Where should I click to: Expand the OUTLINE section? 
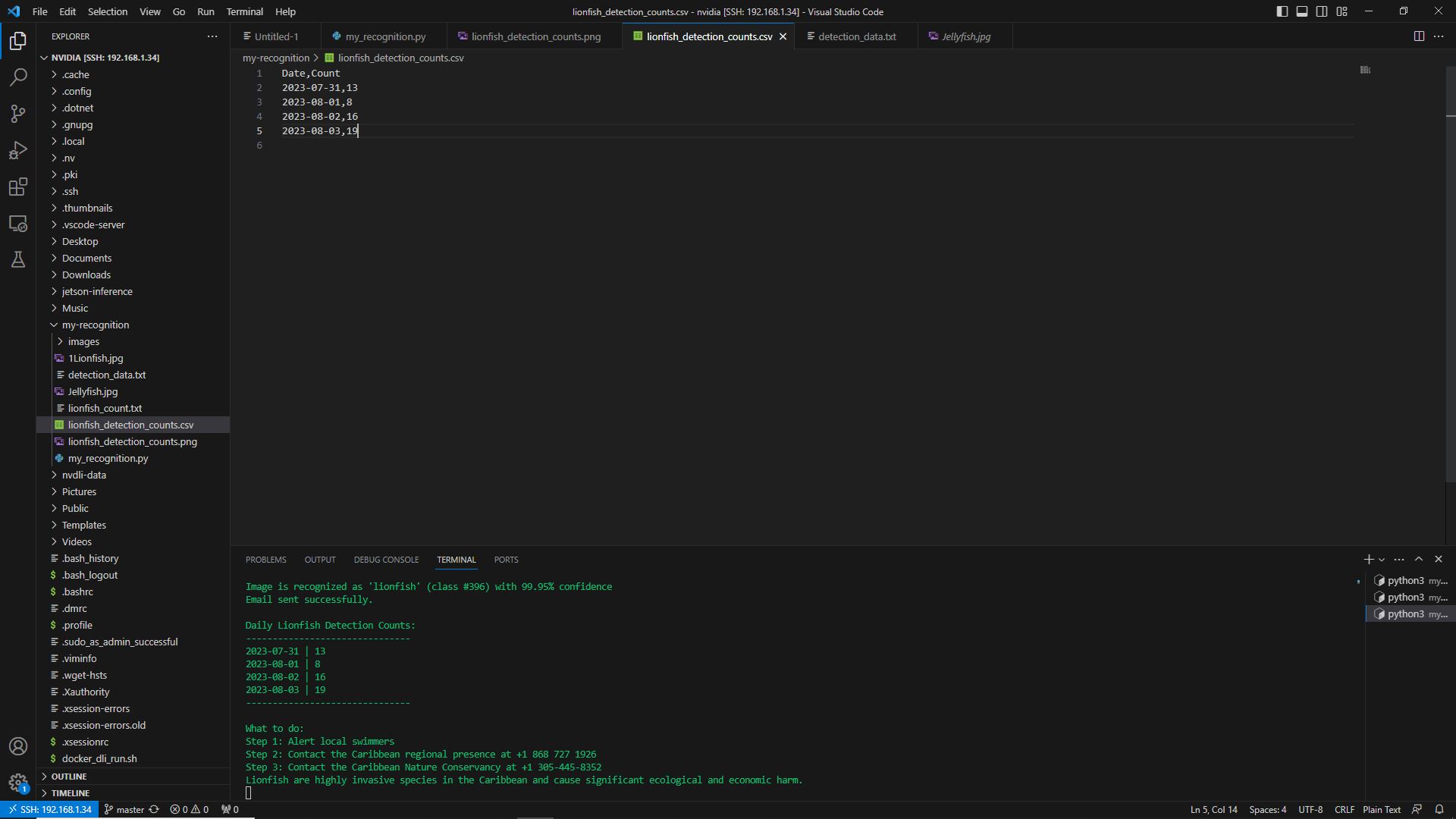pos(133,777)
